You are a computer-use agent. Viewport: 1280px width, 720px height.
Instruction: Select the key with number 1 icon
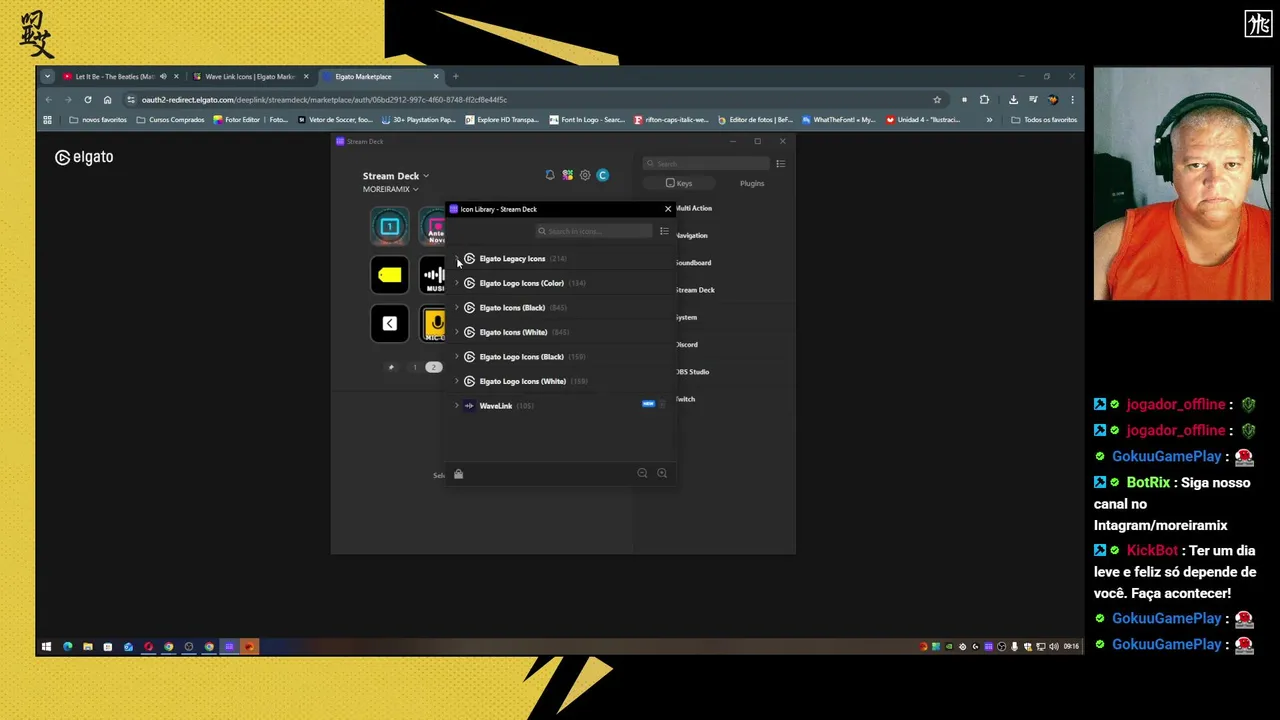(x=390, y=226)
